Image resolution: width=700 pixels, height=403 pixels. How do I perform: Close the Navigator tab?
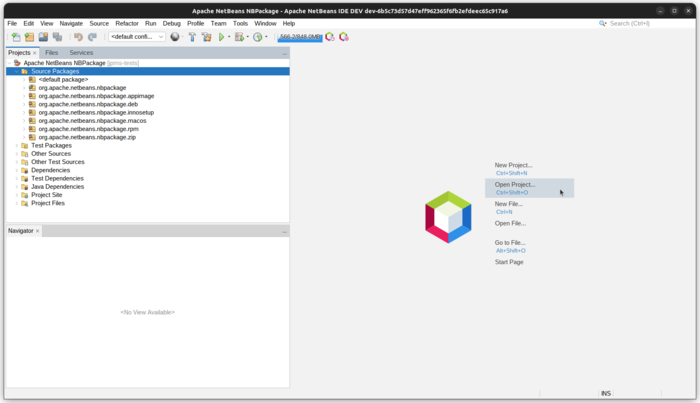coord(38,231)
